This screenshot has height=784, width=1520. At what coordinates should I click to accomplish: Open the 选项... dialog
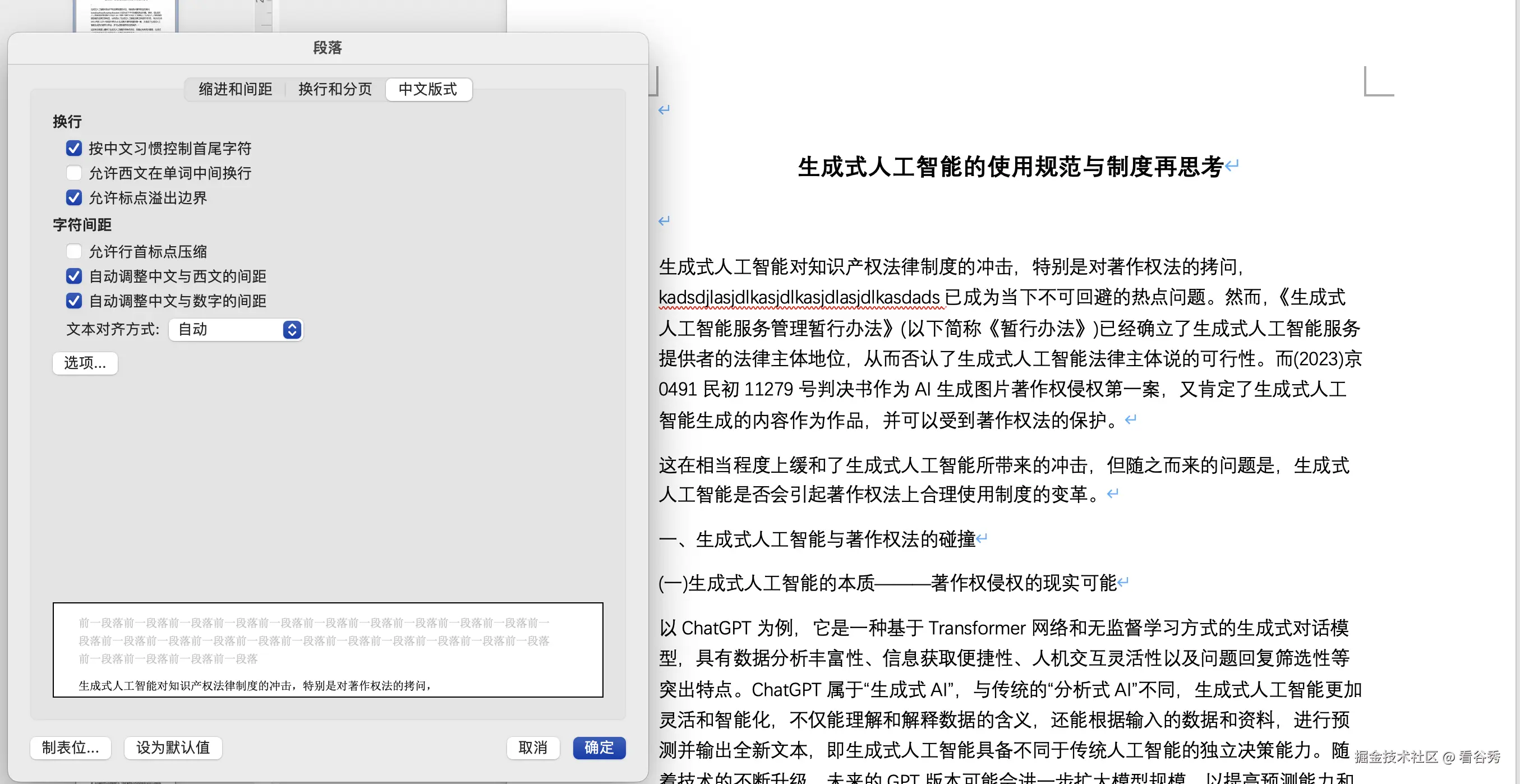click(x=84, y=363)
